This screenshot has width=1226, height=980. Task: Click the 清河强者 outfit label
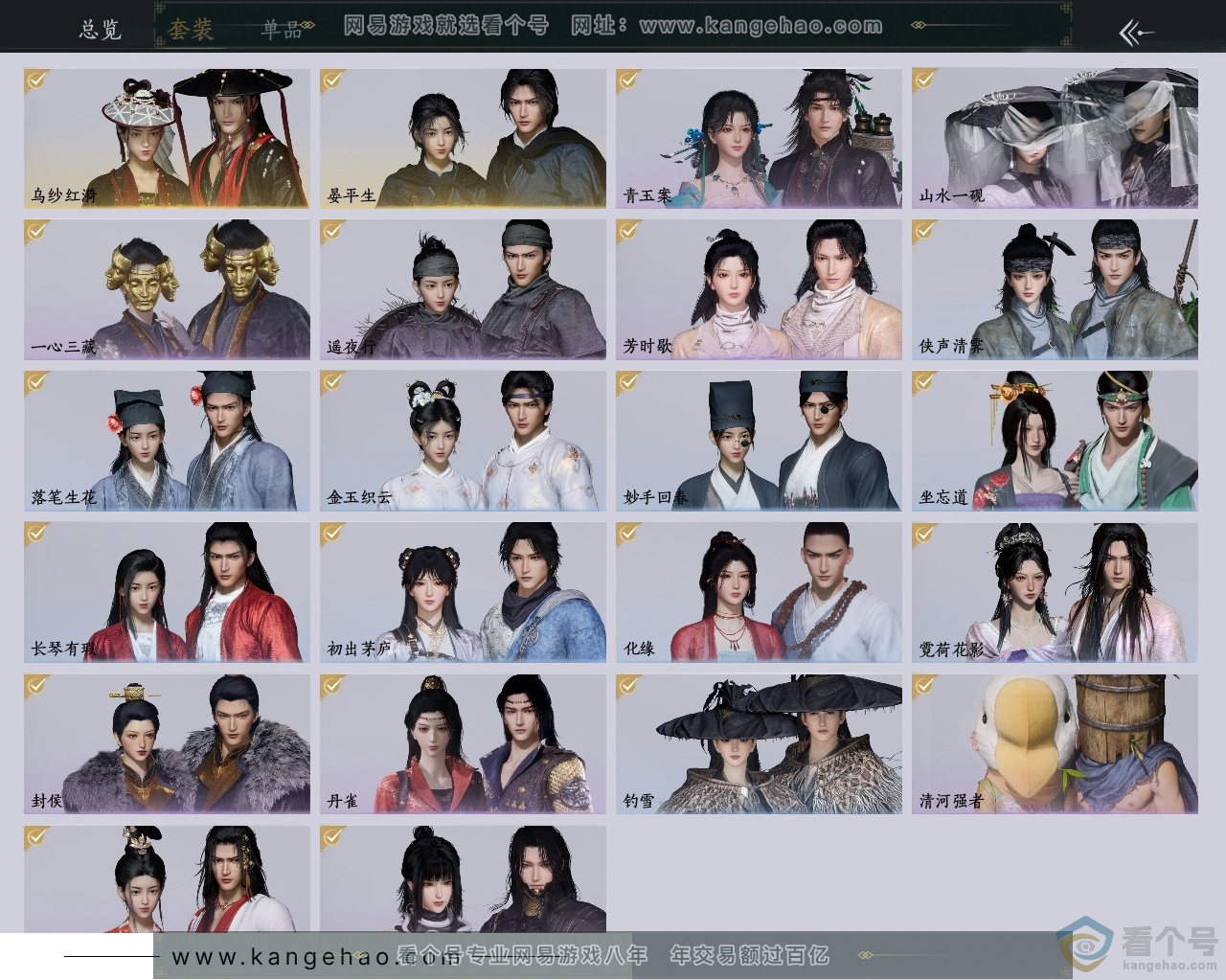click(x=951, y=800)
